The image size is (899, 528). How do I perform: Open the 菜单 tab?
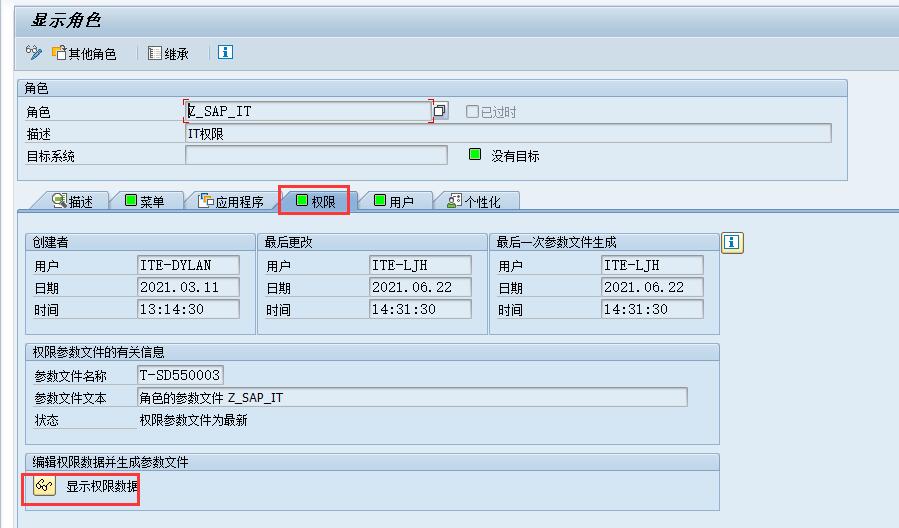pyautogui.click(x=144, y=201)
